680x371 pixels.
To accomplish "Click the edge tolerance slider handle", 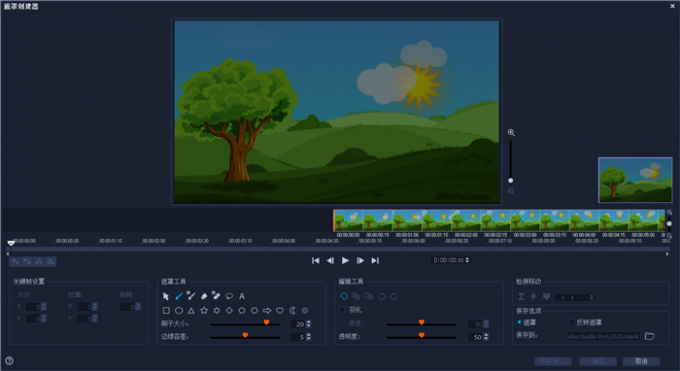I will [x=245, y=335].
